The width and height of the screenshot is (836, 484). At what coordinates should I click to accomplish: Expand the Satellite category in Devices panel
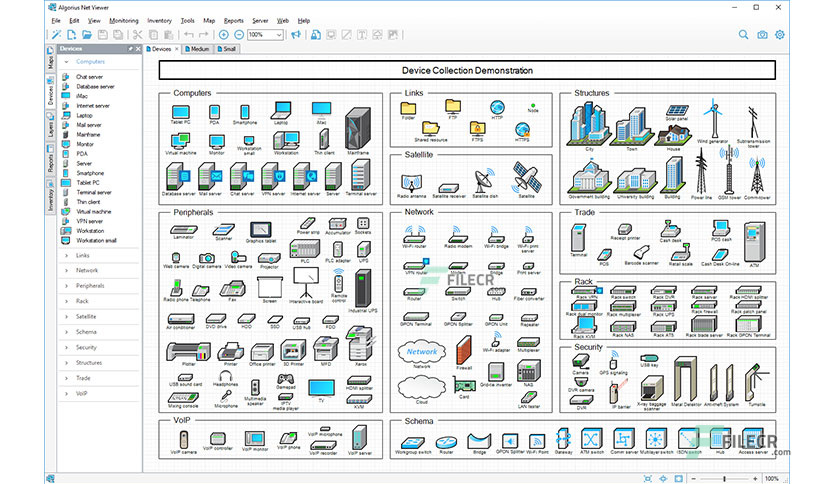pyautogui.click(x=66, y=317)
